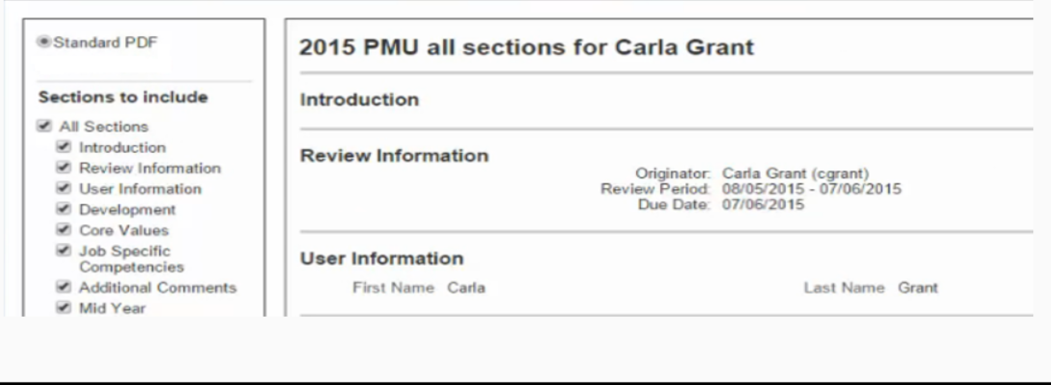Click the Due Date value 07/06/2015
This screenshot has width=1051, height=387.
coord(763,205)
